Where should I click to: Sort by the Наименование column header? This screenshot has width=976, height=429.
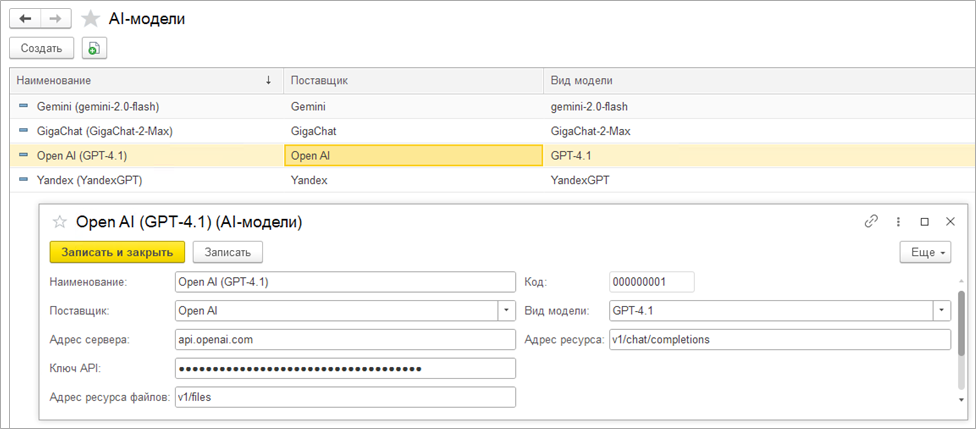pyautogui.click(x=146, y=80)
